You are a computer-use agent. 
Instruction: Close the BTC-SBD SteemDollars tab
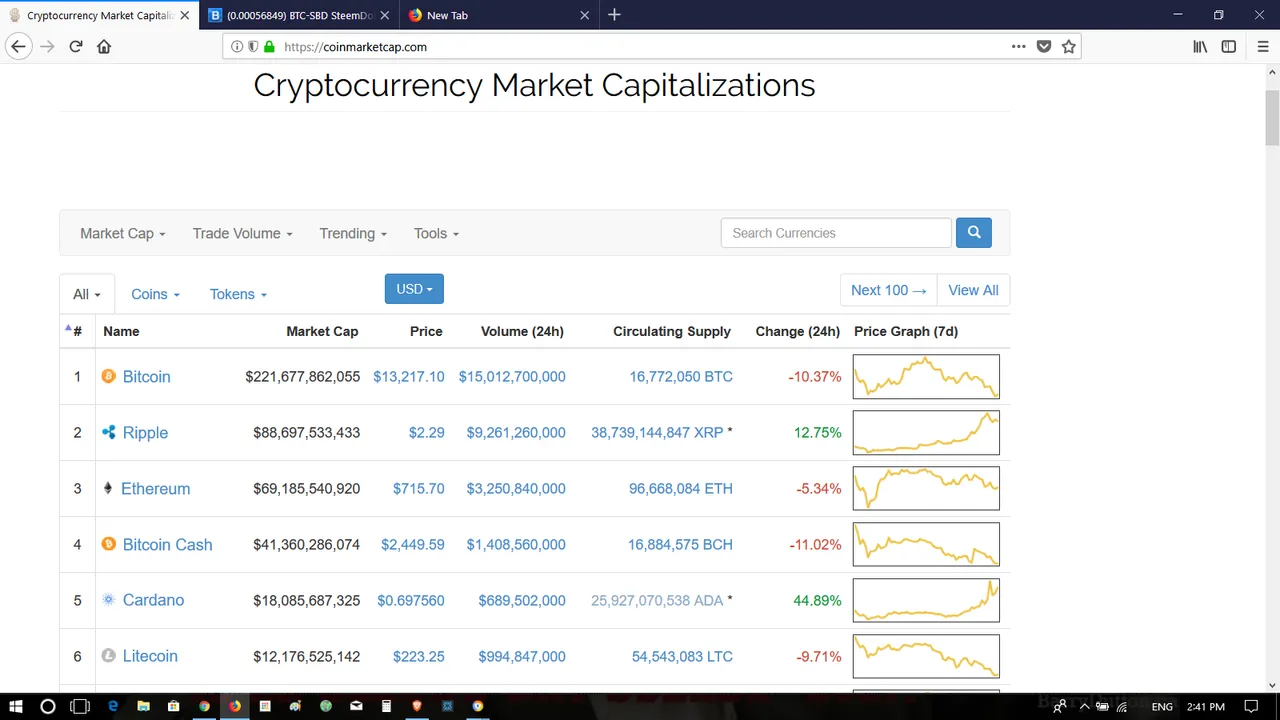coord(384,15)
